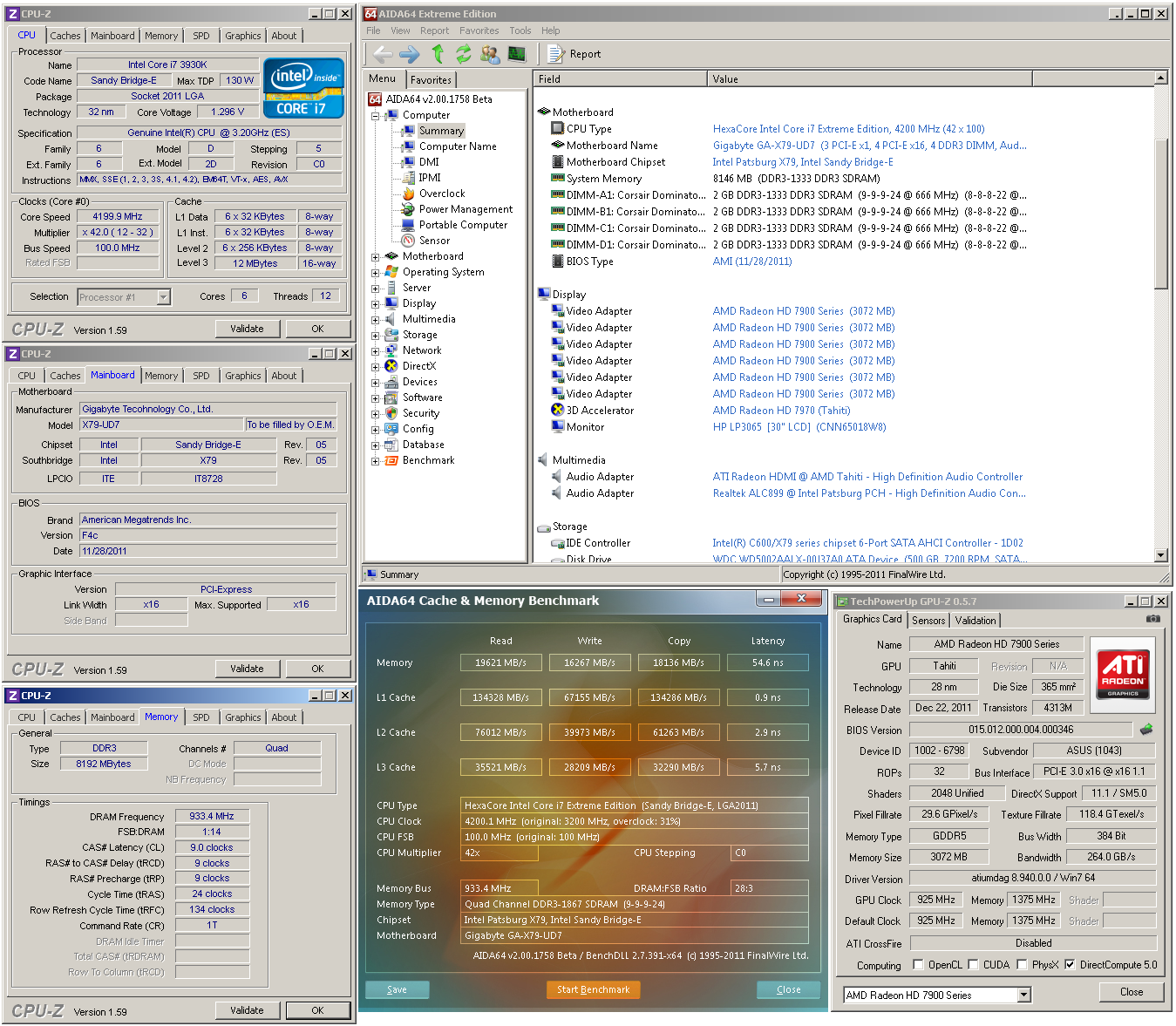Click the Benchmark icon in AIDA64 tree
The width and height of the screenshot is (1176, 1026).
click(391, 460)
